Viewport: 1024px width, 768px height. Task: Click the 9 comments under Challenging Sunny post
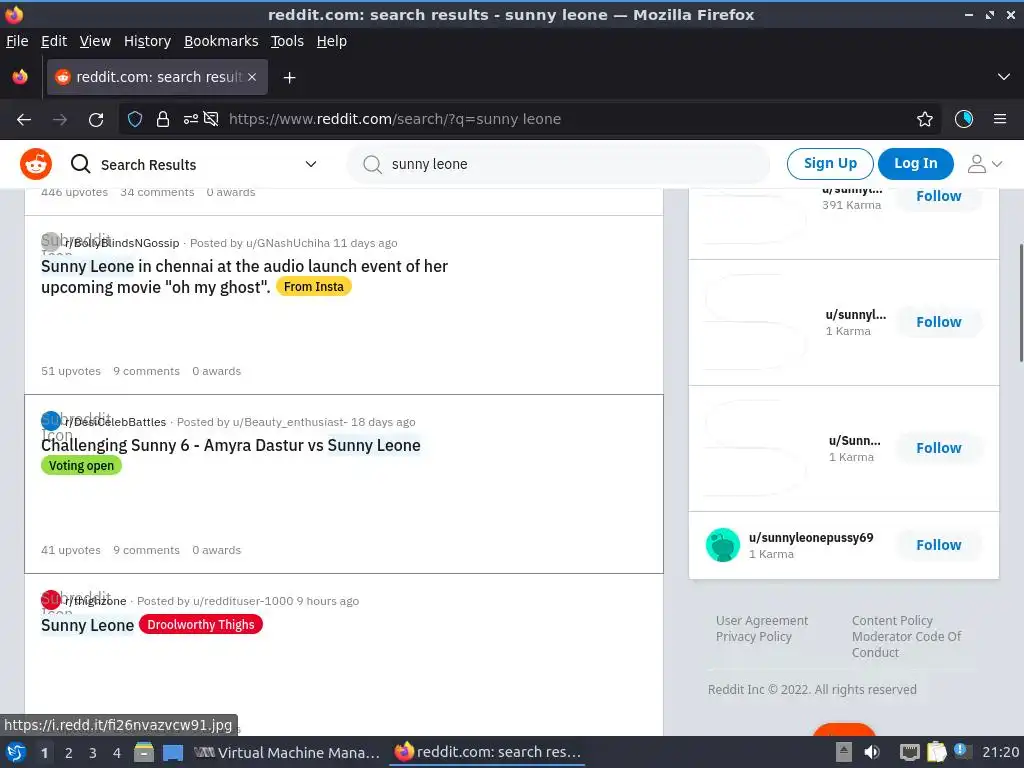click(x=146, y=550)
